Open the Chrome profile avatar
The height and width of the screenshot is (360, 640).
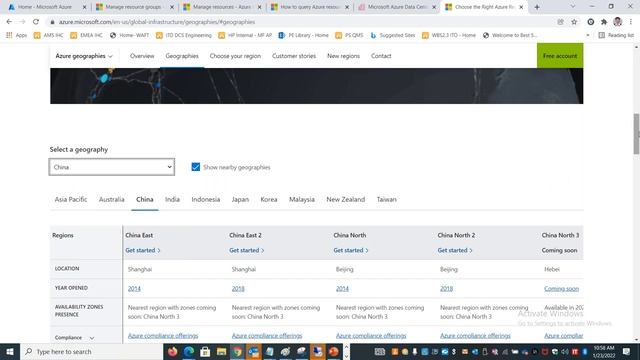pos(618,22)
